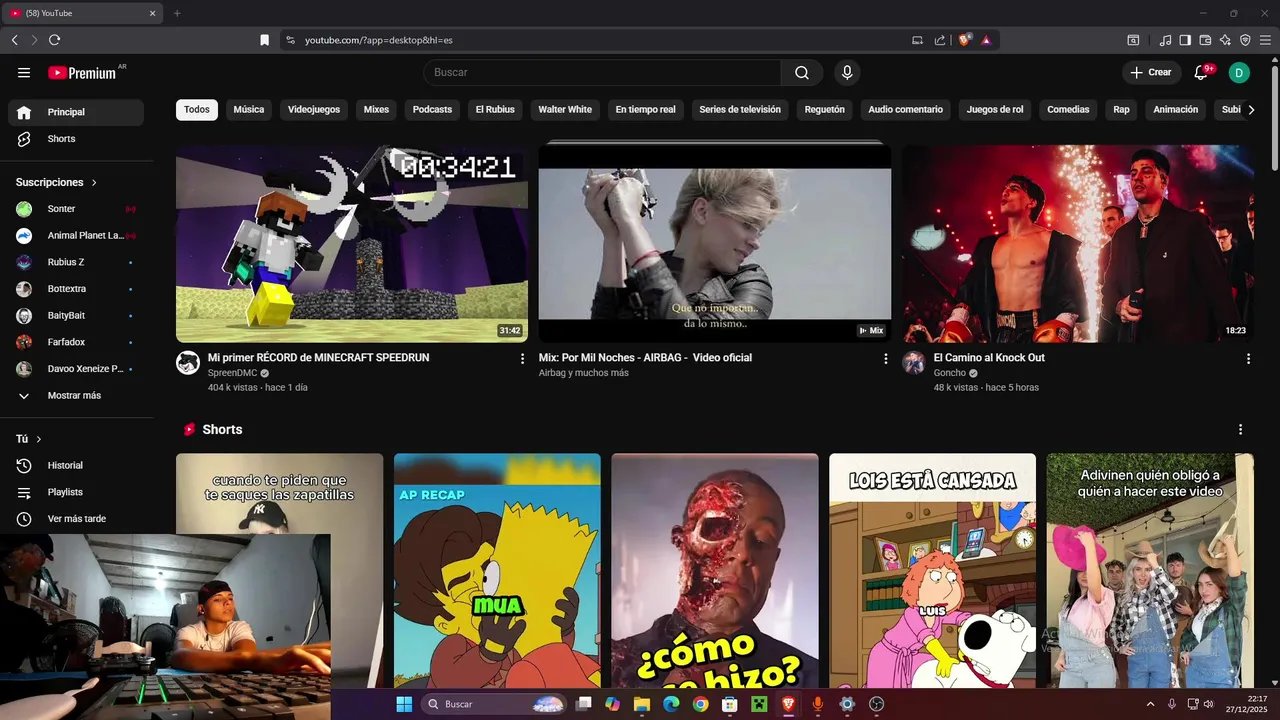
Task: Open the Brave Rewards triangle icon
Action: coord(986,40)
